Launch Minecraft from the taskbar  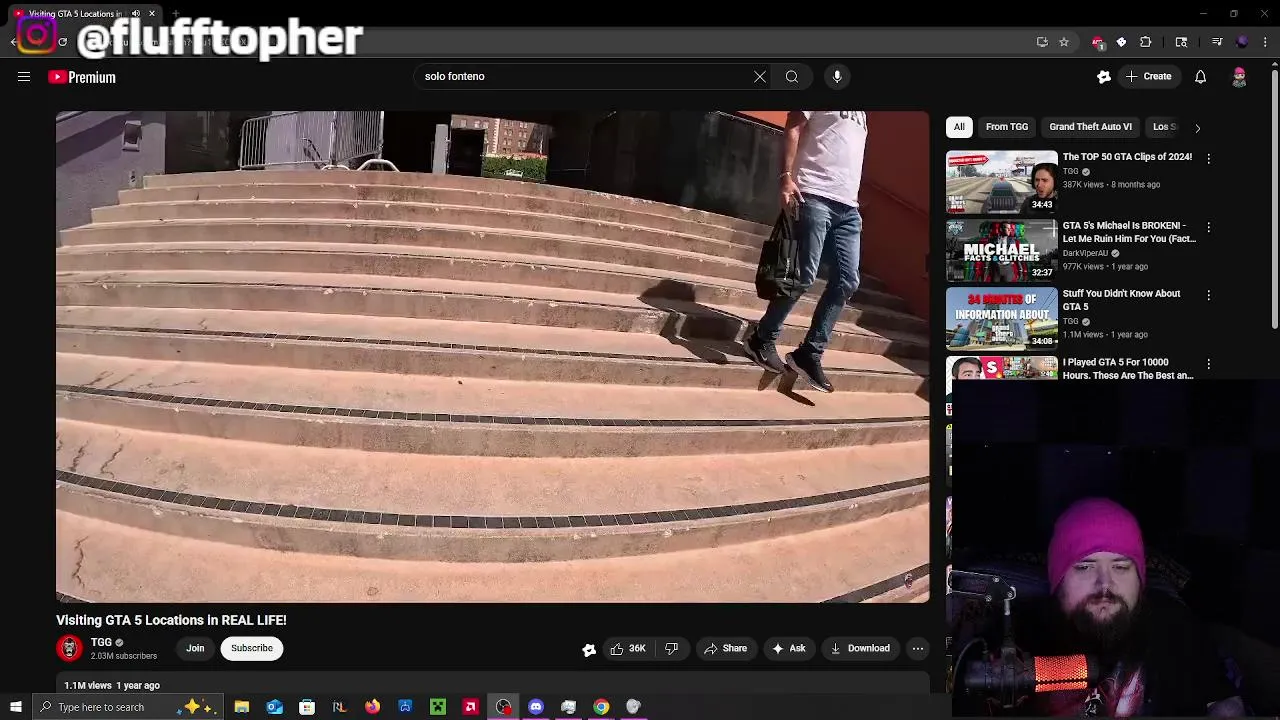438,707
